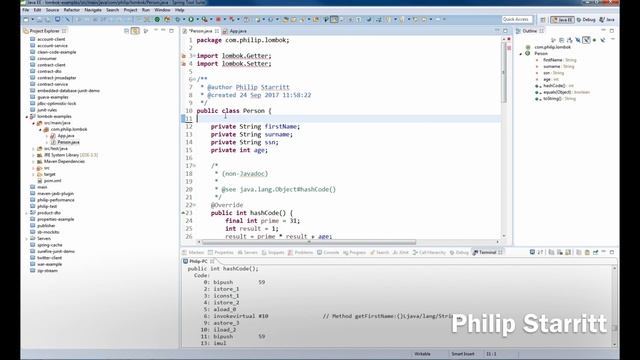Open the Navigate menu

click(x=93, y=10)
